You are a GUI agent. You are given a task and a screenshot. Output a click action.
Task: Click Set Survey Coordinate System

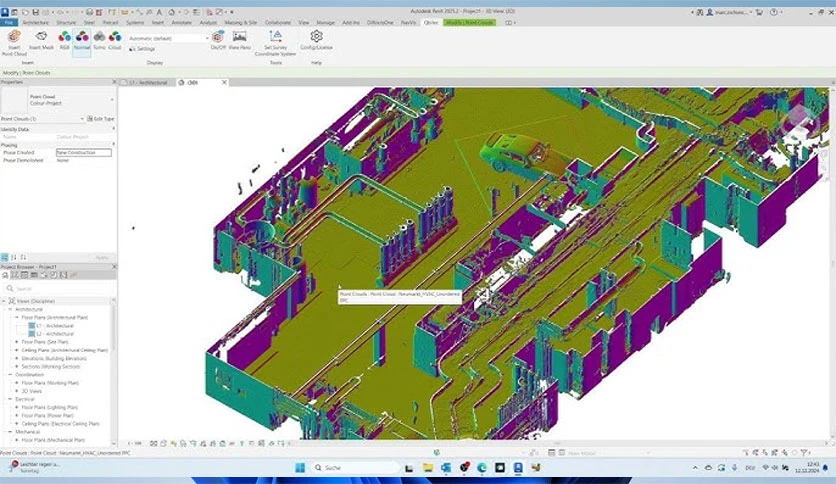275,43
